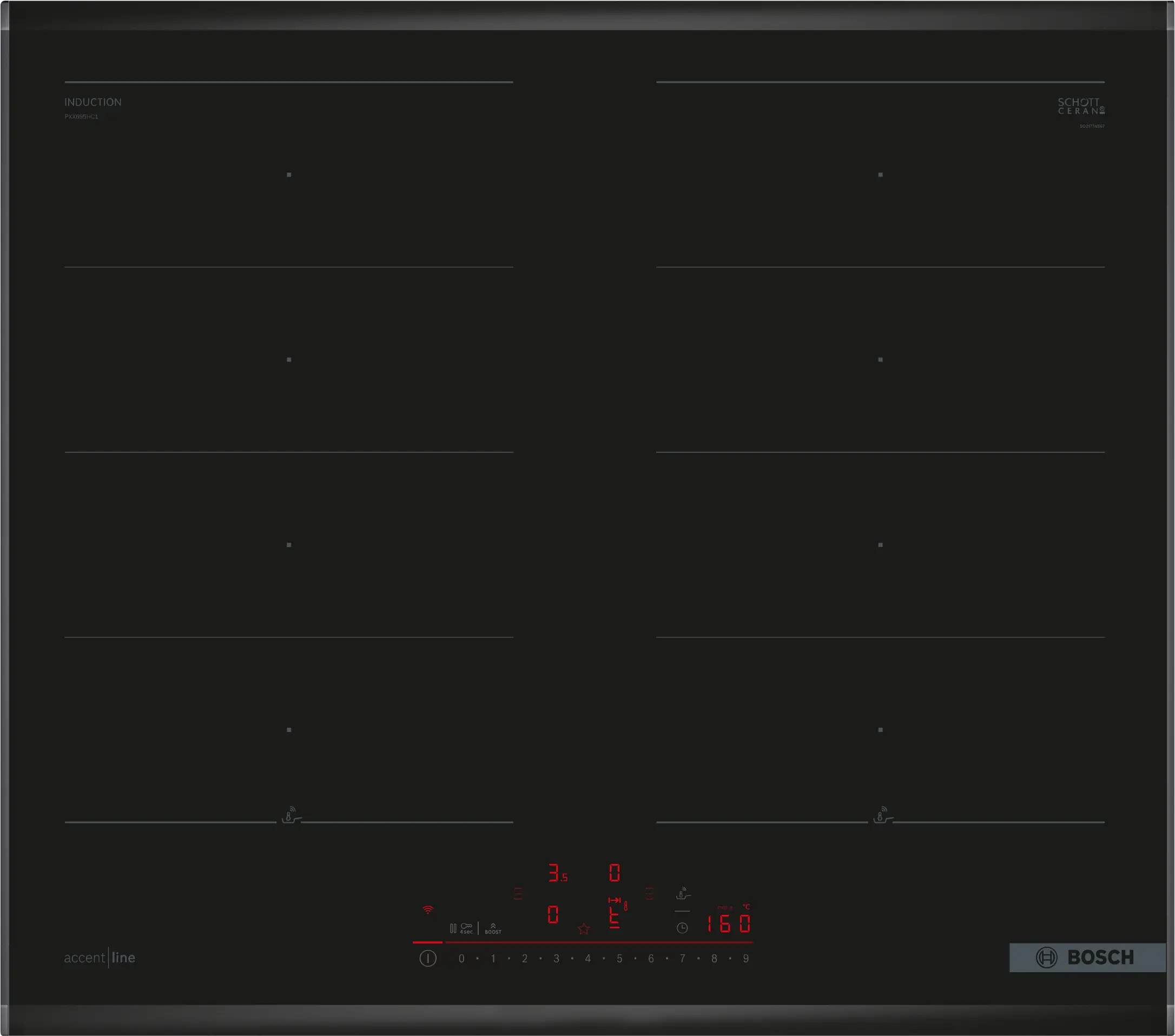The height and width of the screenshot is (1036, 1175).
Task: Select the move-pot transfer zone icon
Action: click(615, 901)
